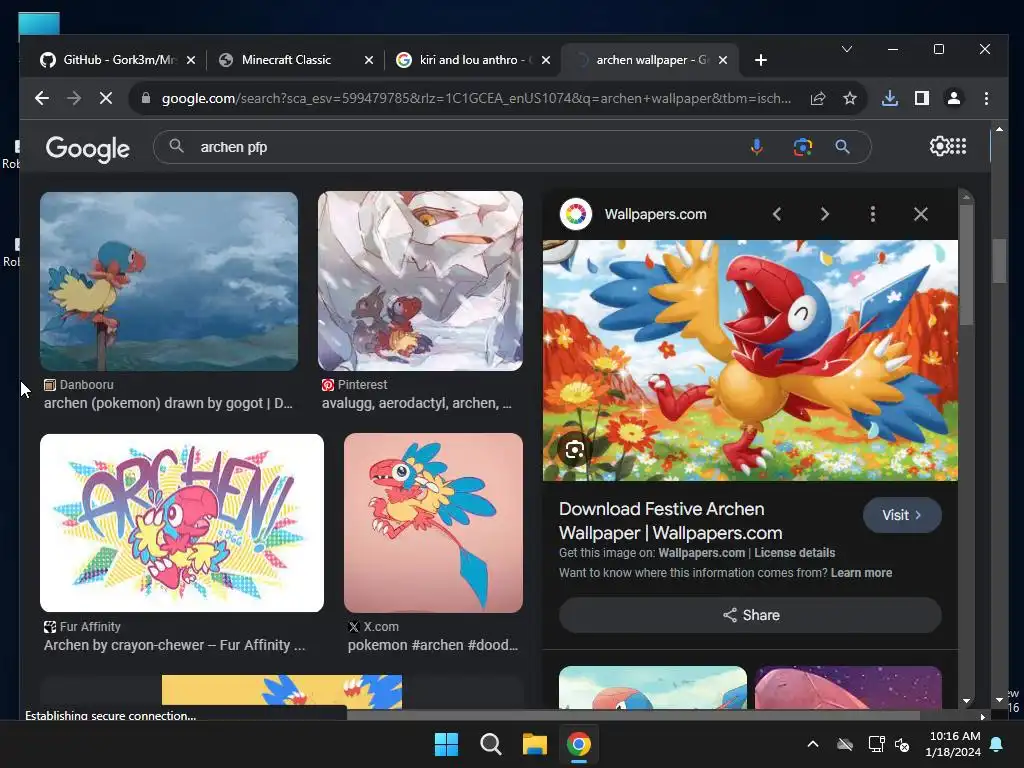1024x768 pixels.
Task: Open the Chrome profile avatar
Action: (953, 99)
